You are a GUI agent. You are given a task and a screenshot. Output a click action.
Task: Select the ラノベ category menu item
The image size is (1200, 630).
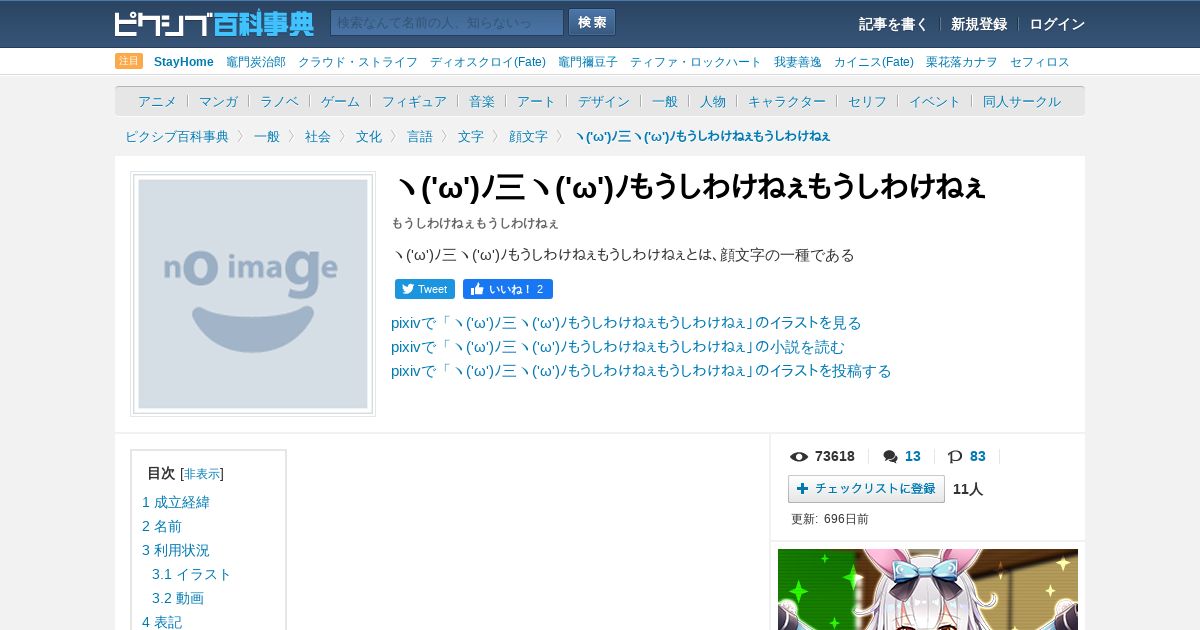(279, 101)
